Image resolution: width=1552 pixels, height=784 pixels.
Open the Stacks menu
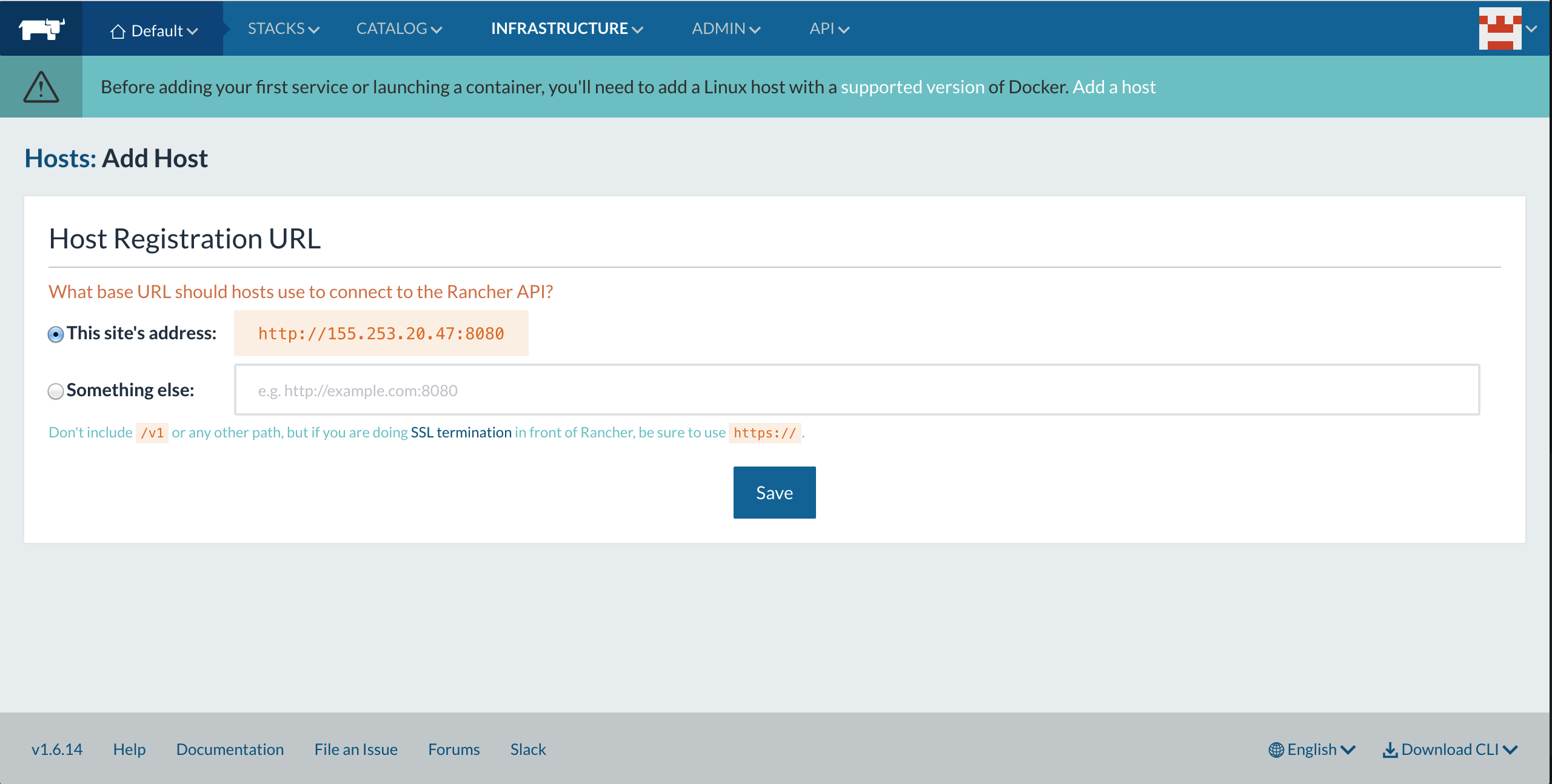[x=283, y=28]
